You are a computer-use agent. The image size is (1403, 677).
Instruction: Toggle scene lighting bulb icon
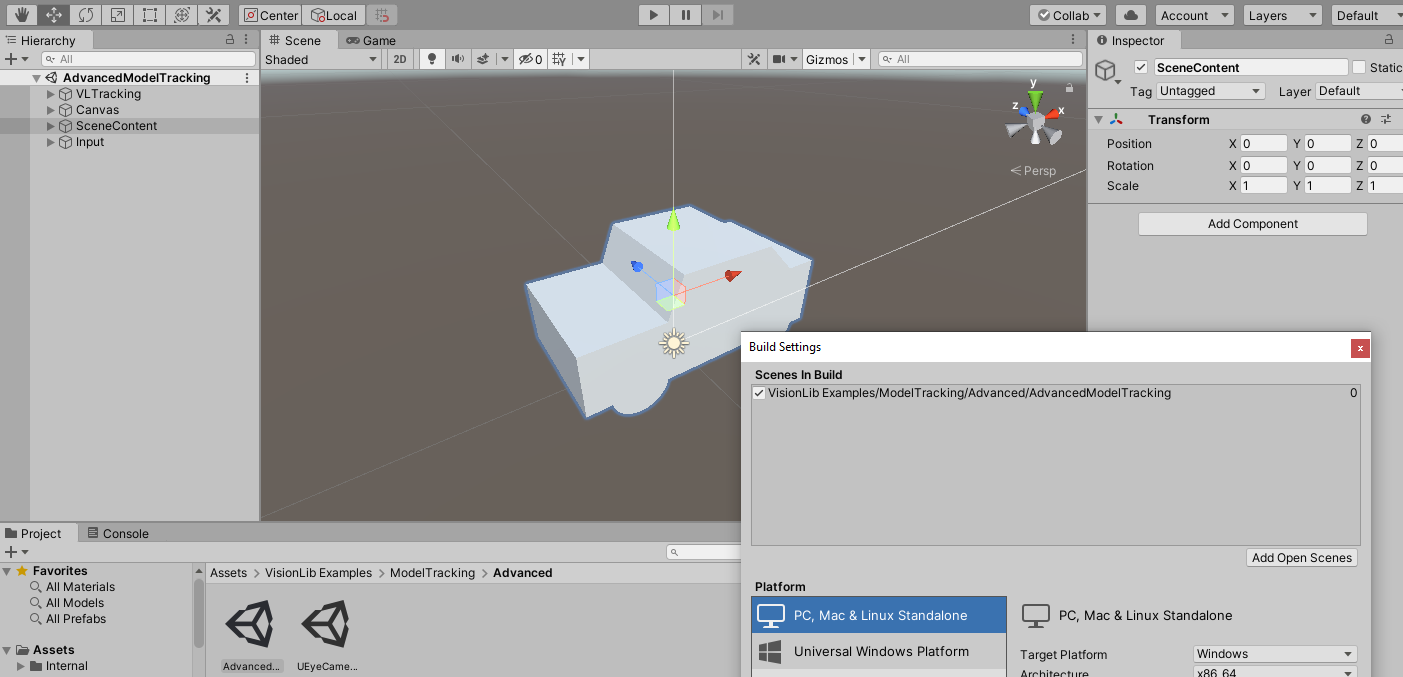pyautogui.click(x=431, y=59)
